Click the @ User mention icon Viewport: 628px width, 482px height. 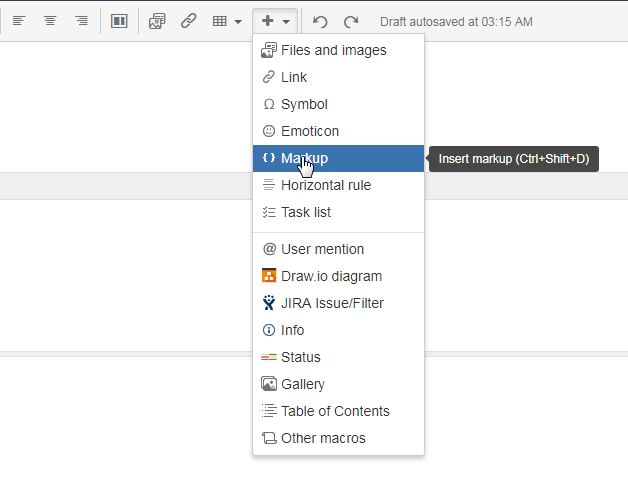click(269, 249)
